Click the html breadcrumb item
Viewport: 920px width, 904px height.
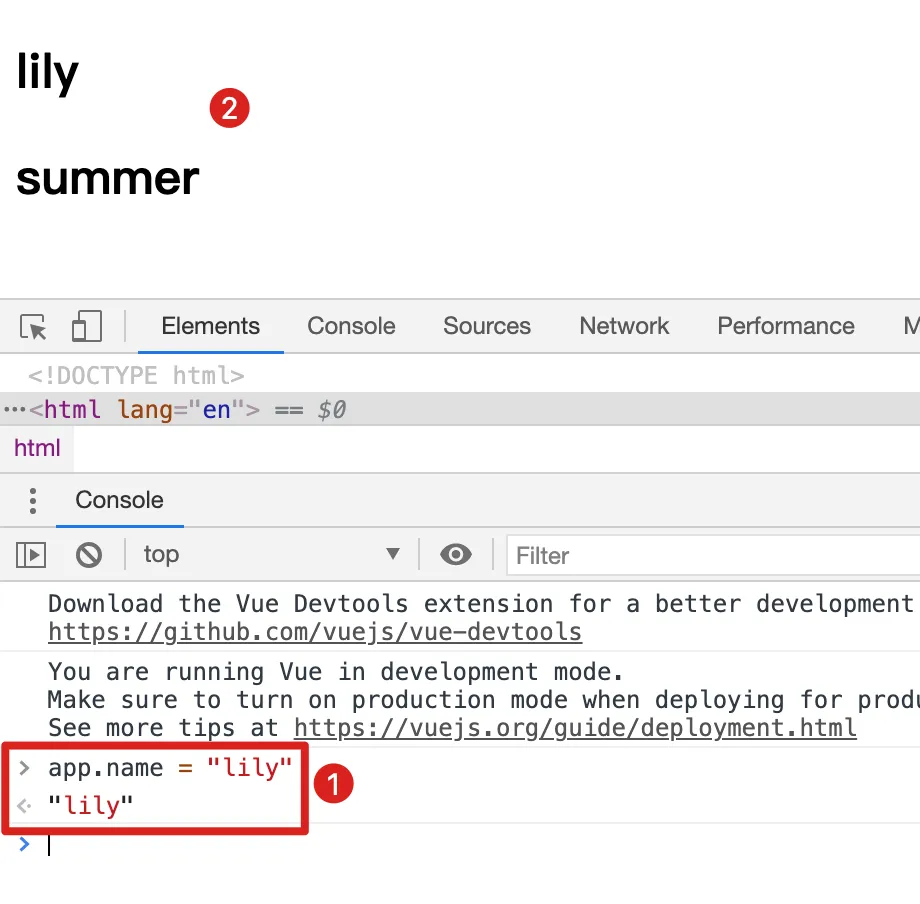pos(37,448)
